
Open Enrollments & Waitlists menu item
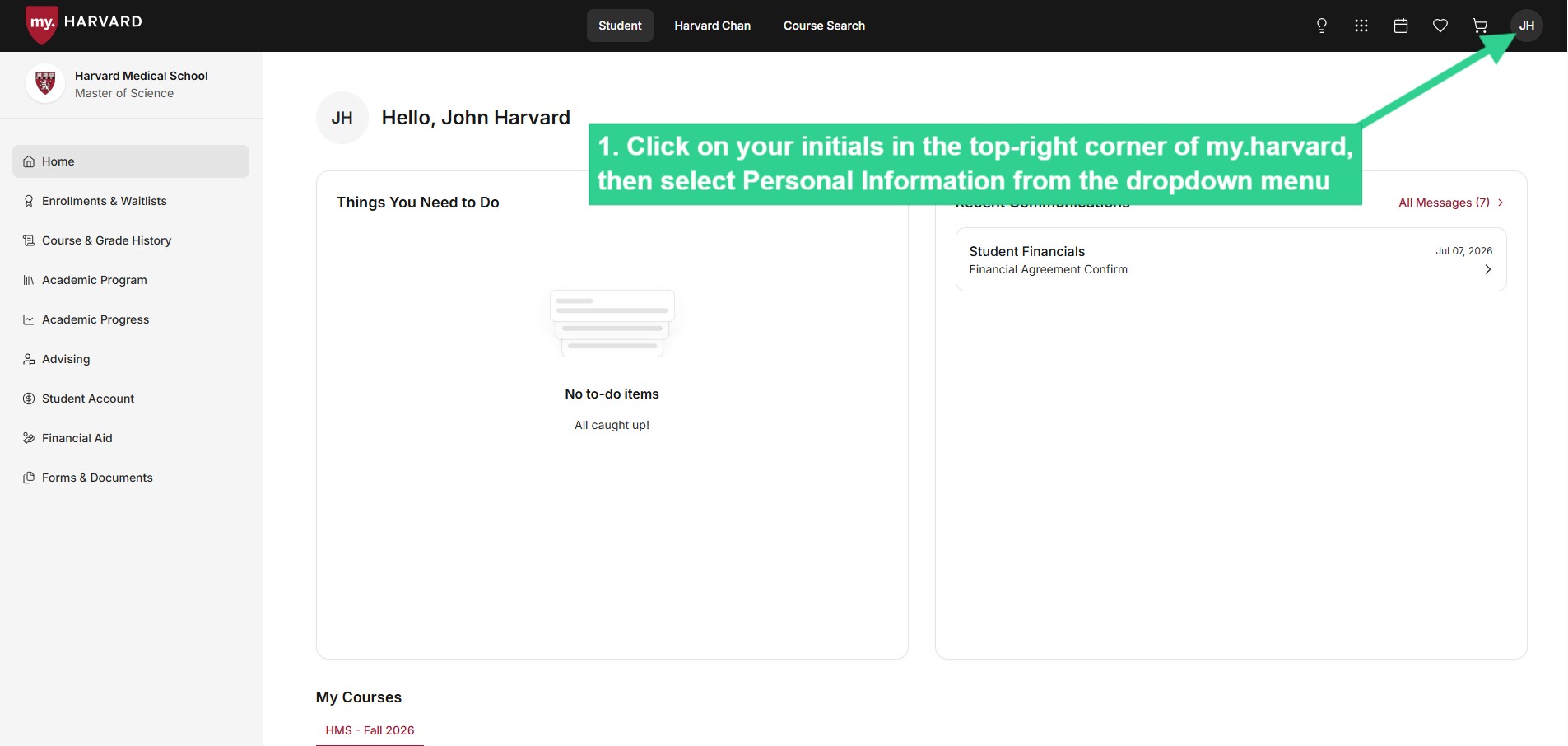click(x=131, y=201)
